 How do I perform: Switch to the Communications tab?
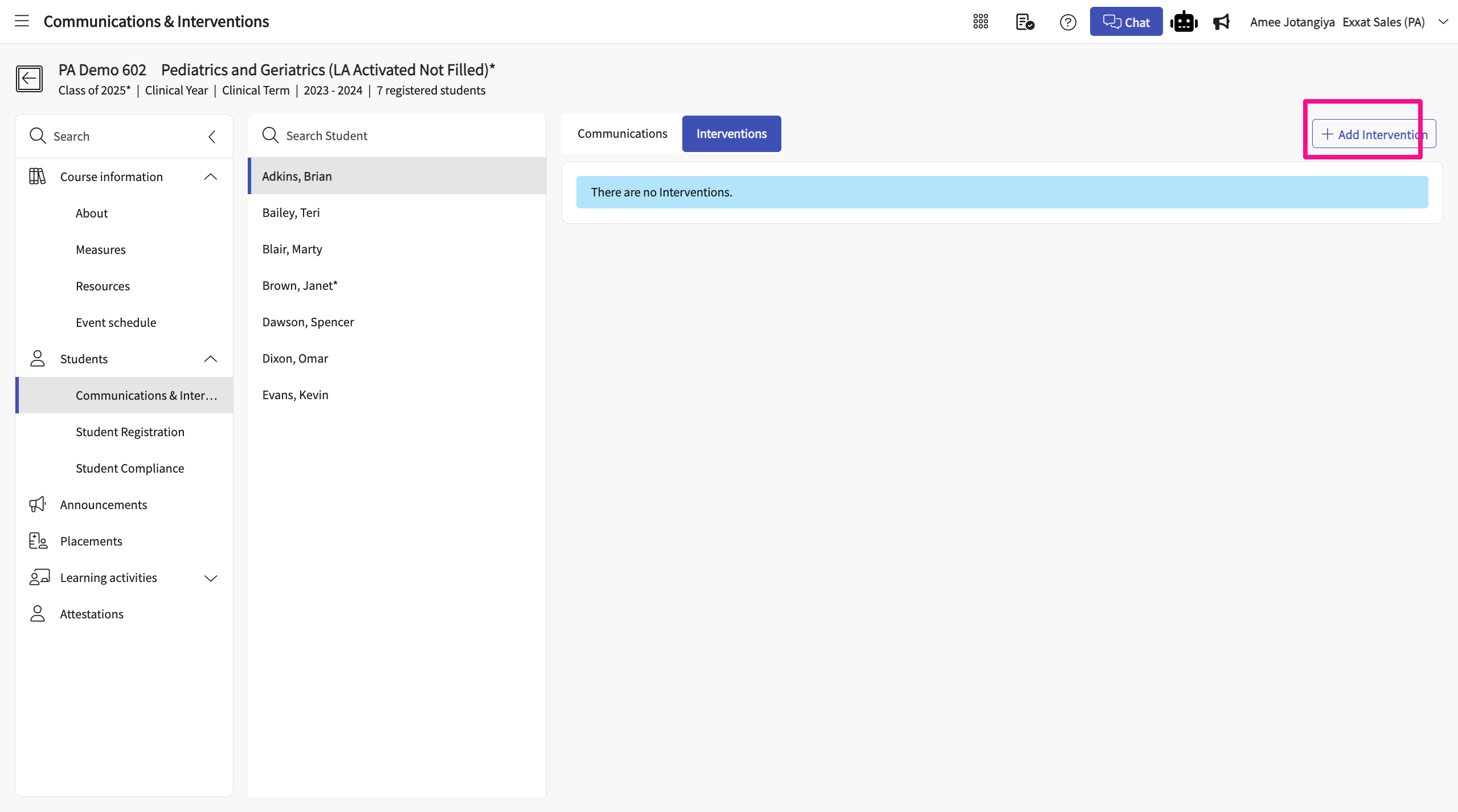(622, 134)
